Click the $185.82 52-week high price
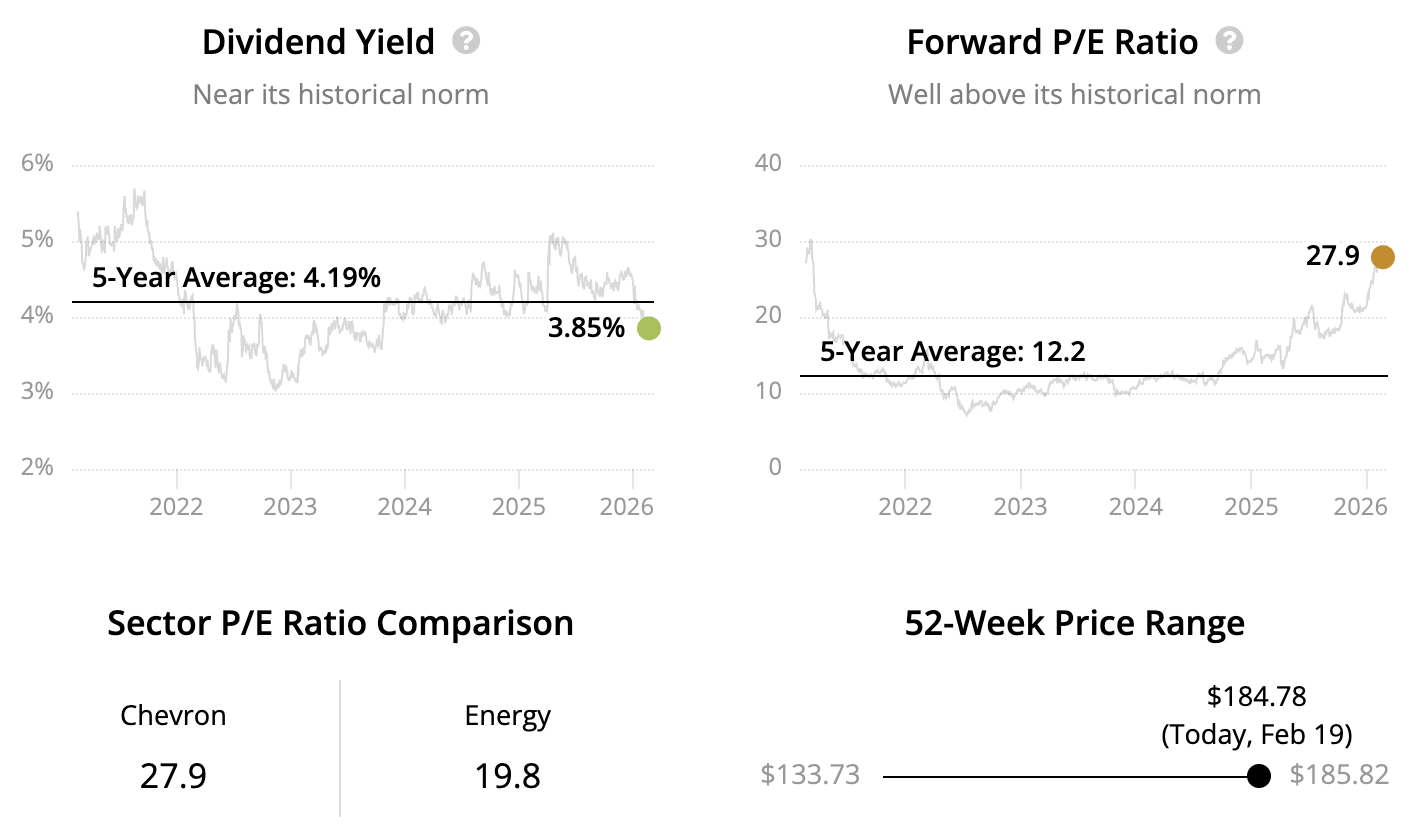Viewport: 1418px width, 840px height. point(1339,775)
